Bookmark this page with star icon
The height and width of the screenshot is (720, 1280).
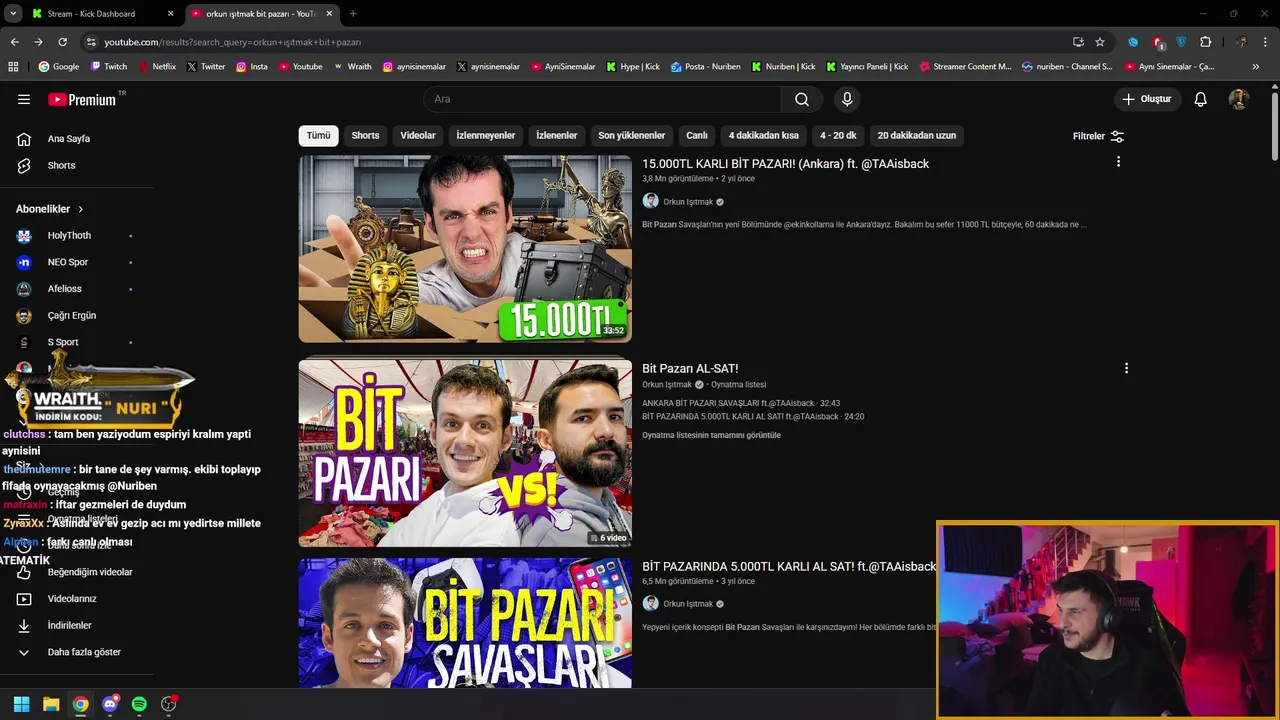coord(1100,42)
